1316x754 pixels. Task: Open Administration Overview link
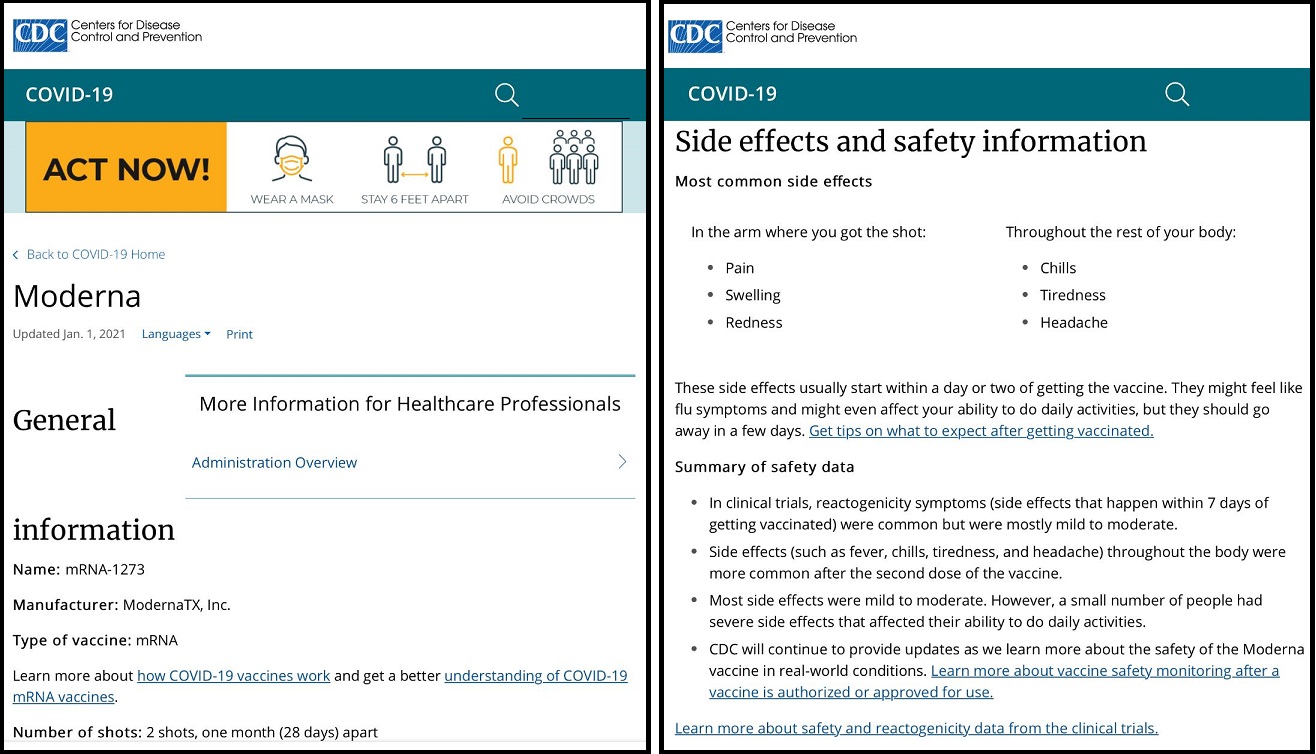274,462
